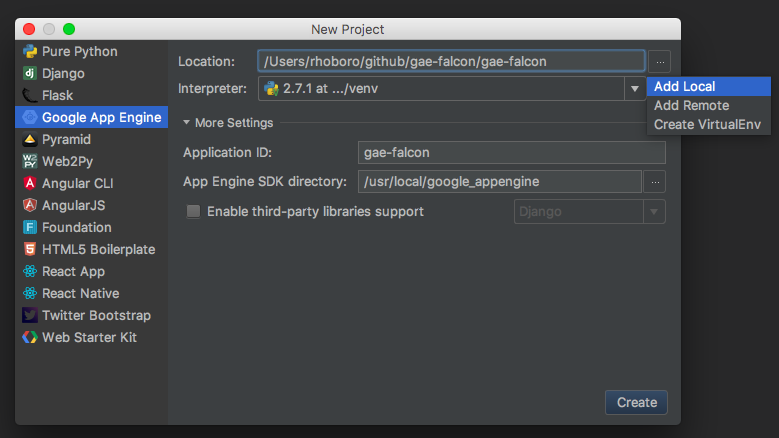Pick React App project type
The image size is (779, 438).
[x=91, y=271]
